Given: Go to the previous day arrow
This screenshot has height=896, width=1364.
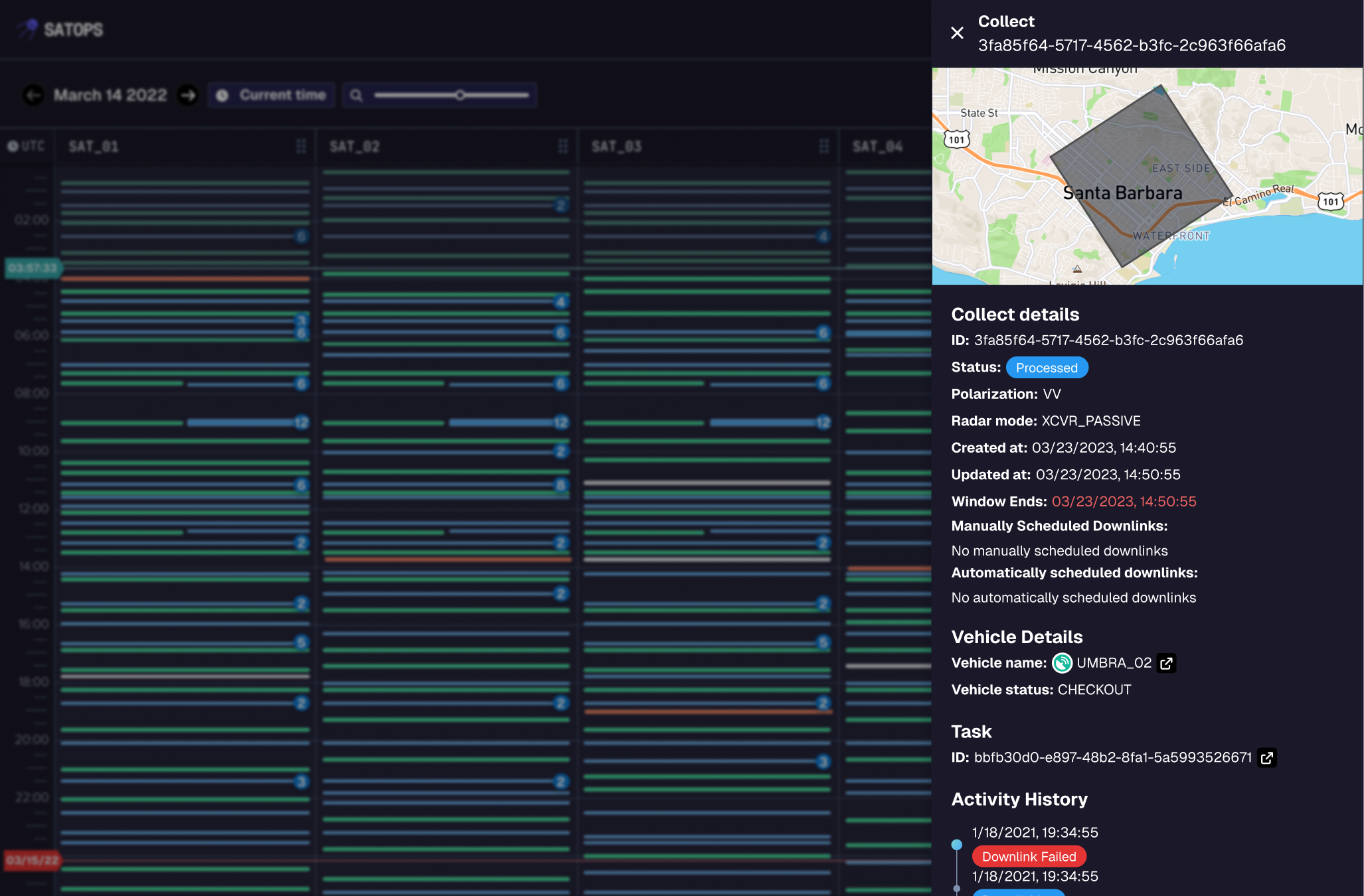Looking at the screenshot, I should click(x=33, y=96).
